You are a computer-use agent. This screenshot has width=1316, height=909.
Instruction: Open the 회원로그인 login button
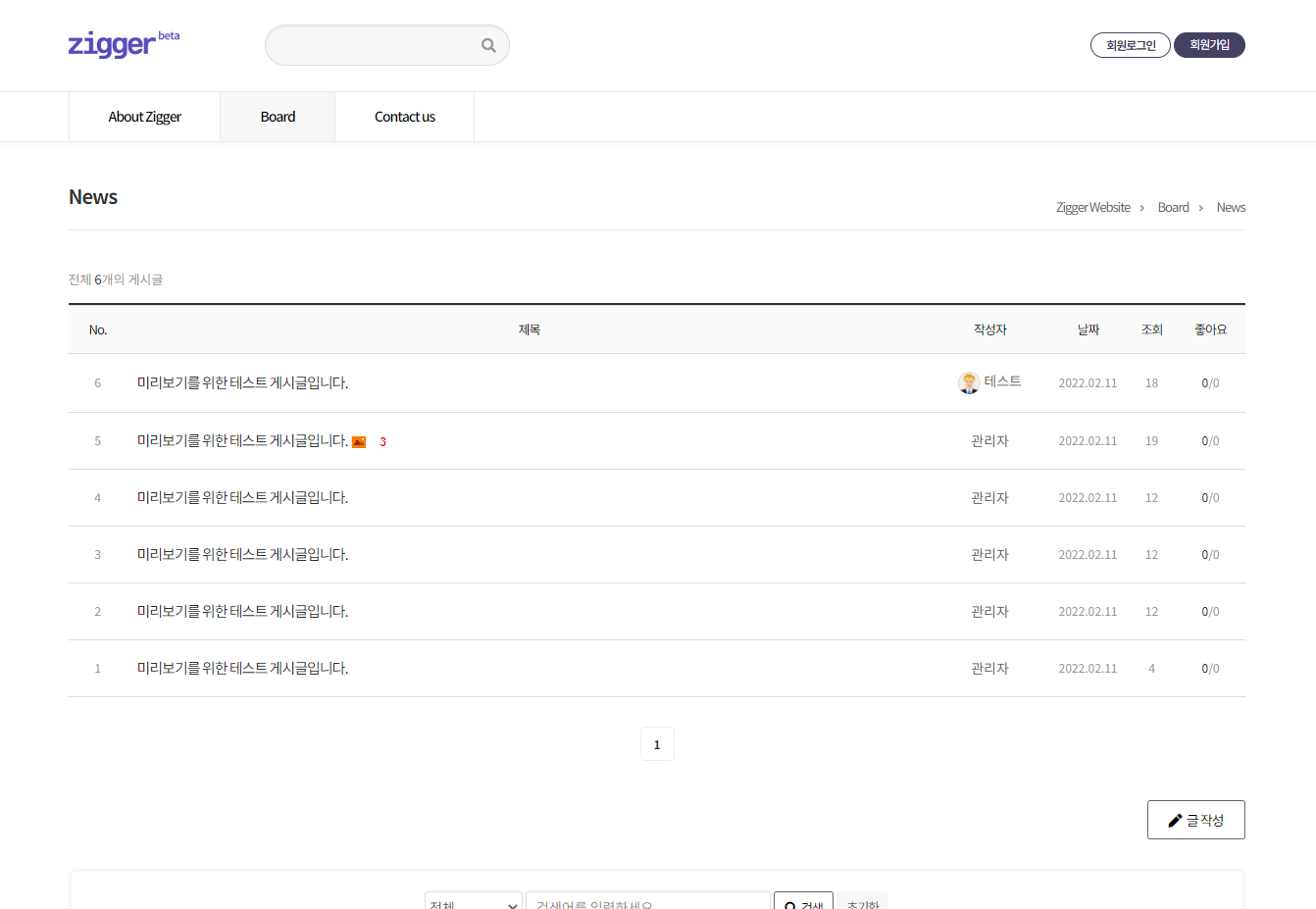(x=1131, y=45)
